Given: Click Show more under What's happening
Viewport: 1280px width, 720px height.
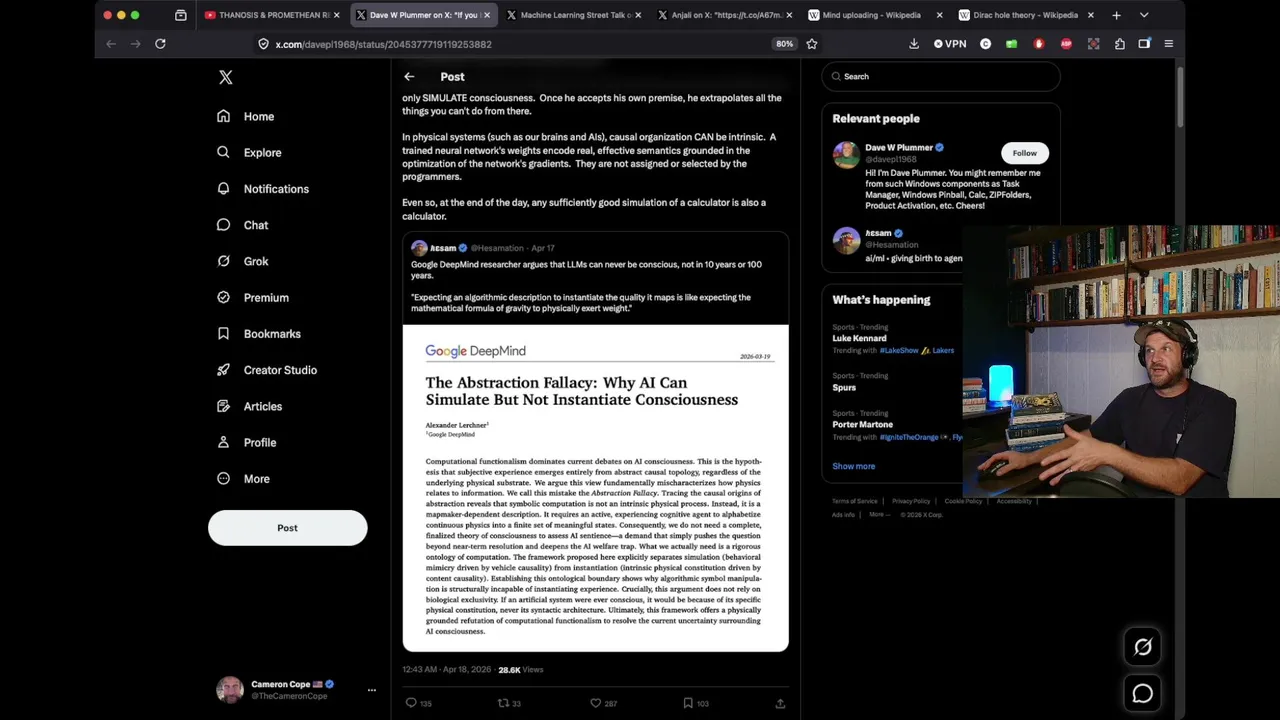Looking at the screenshot, I should pos(853,466).
